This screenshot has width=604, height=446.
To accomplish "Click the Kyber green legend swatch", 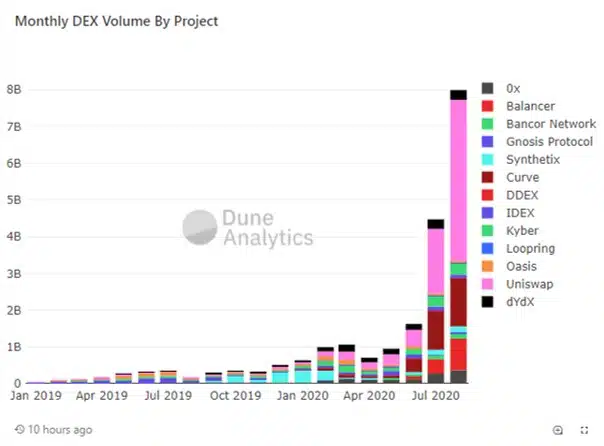I will [487, 230].
